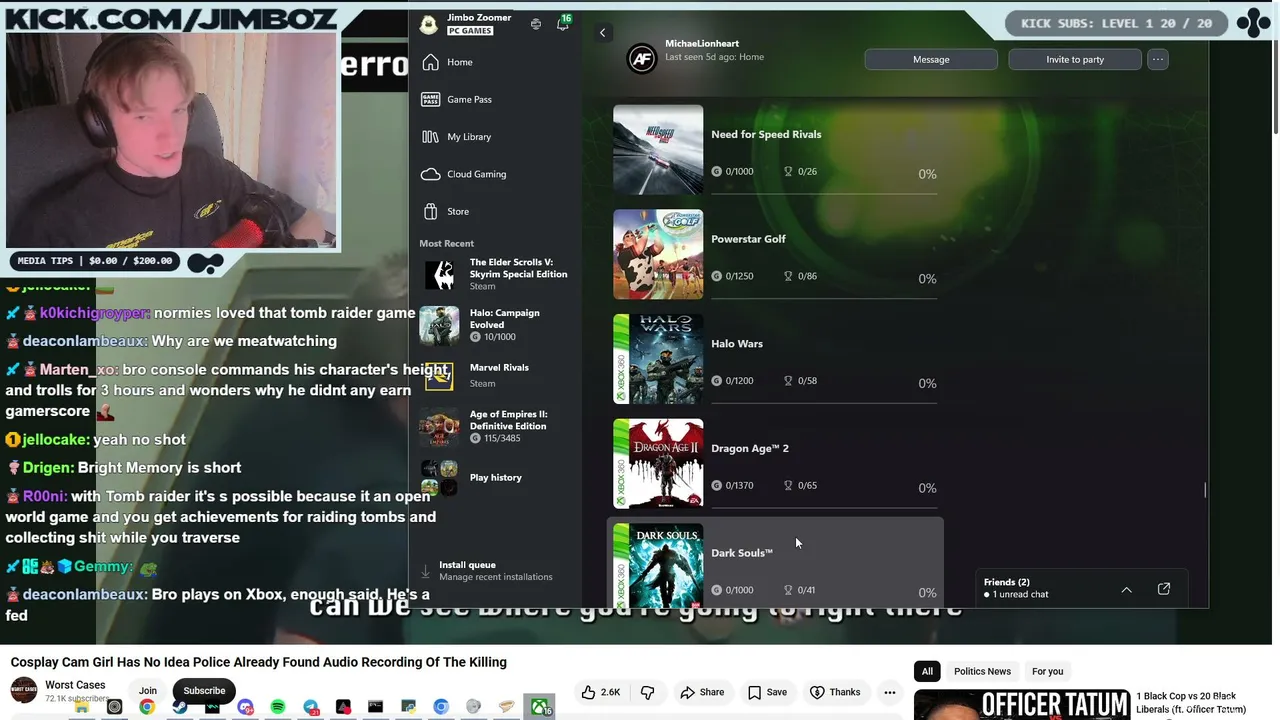Open Spotify from the taskbar
This screenshot has width=1280, height=720.
278,708
